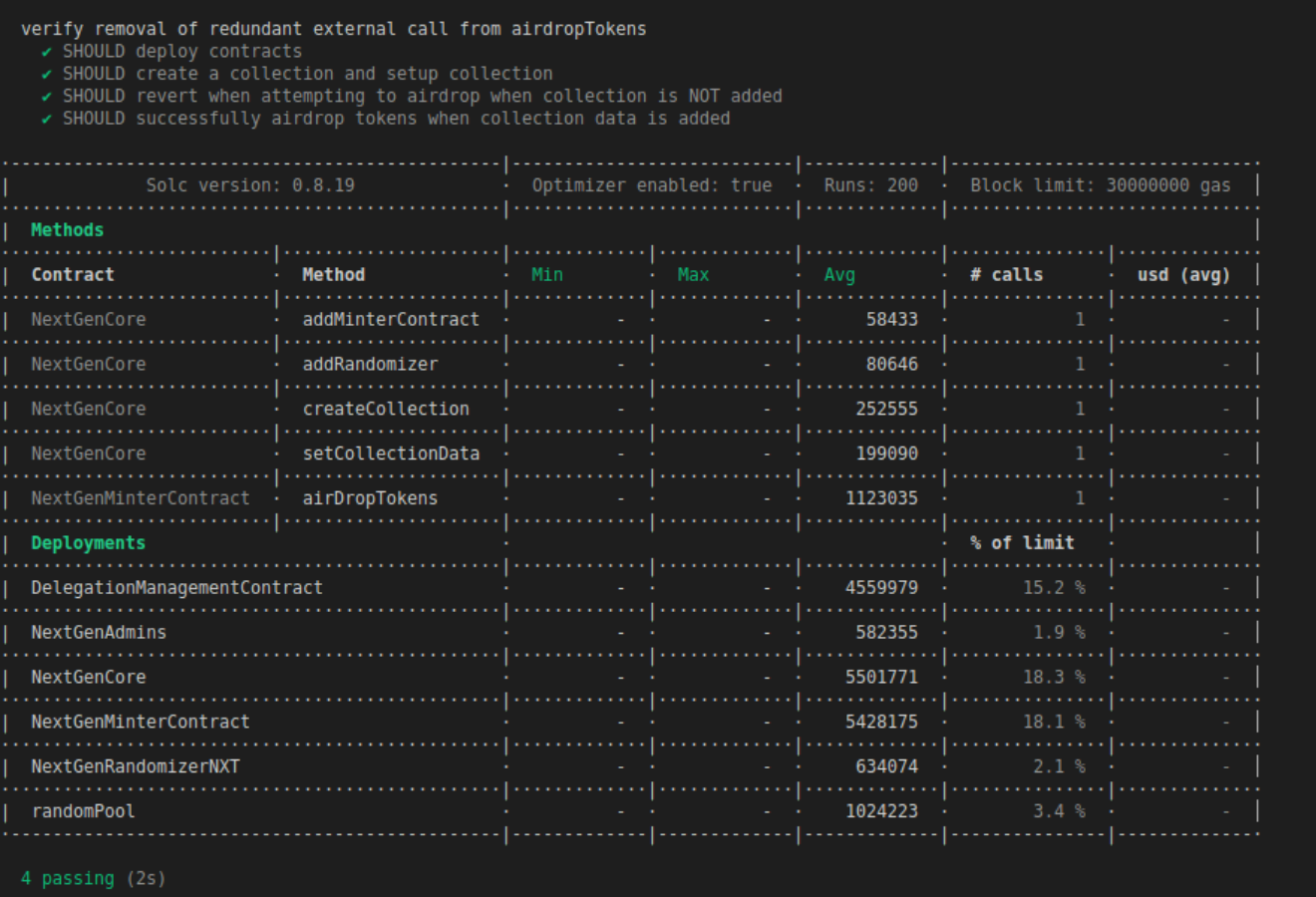Viewport: 1316px width, 897px height.
Task: Click 'SHOULD successfully airdrop tokens' test line
Action: pos(397,119)
